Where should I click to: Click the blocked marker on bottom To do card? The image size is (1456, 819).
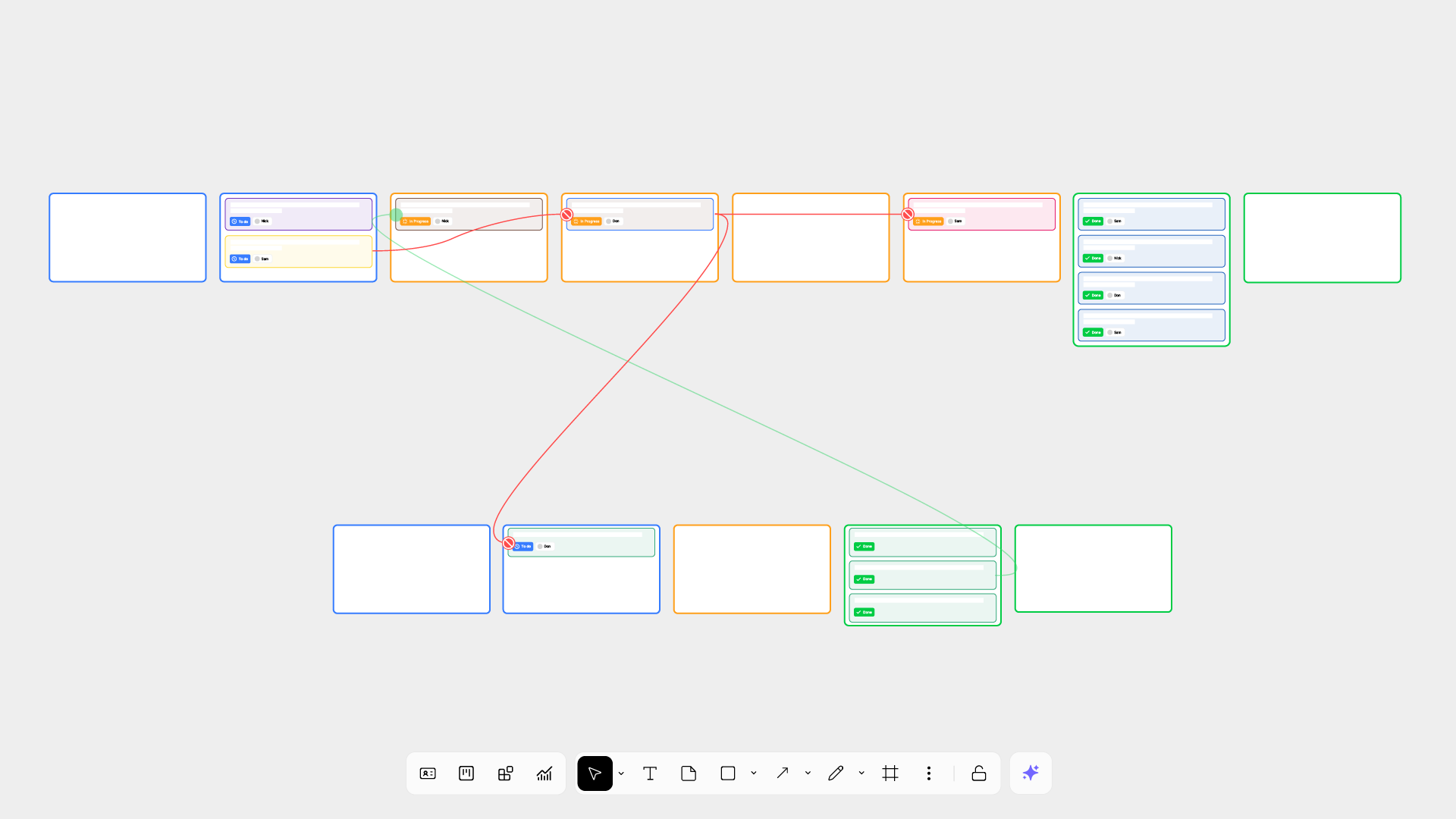tap(509, 543)
